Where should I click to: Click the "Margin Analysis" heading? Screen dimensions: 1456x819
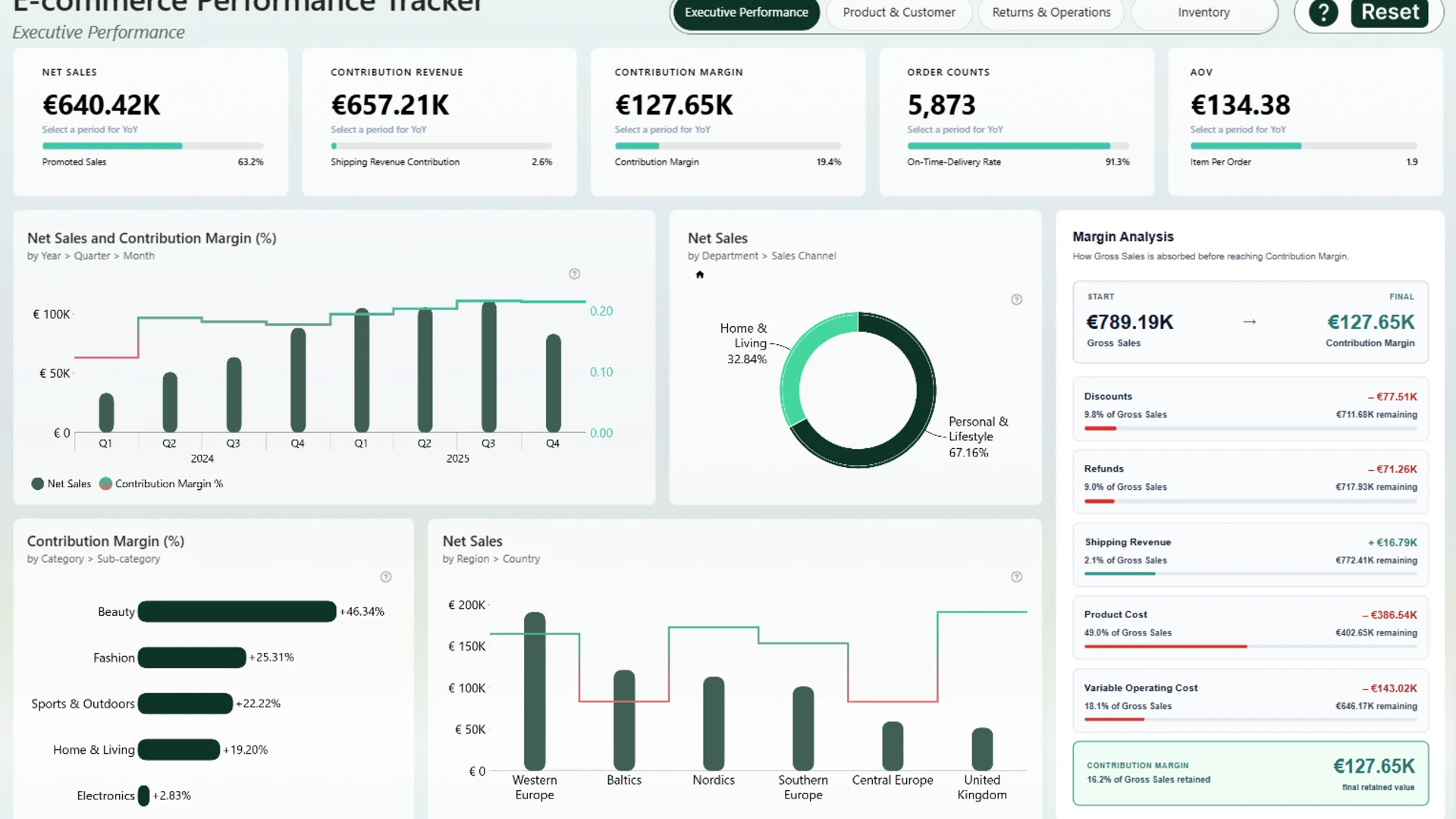(1122, 237)
